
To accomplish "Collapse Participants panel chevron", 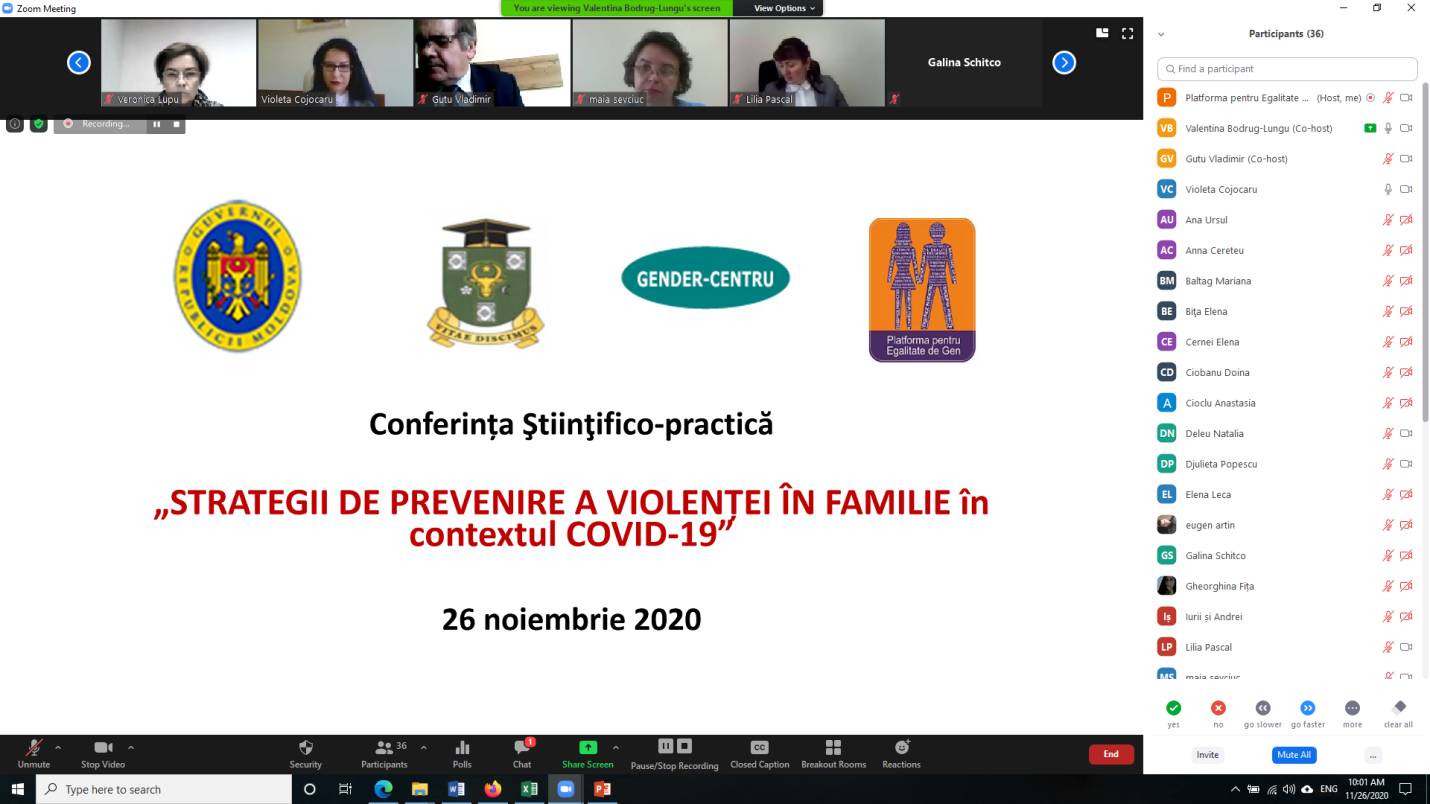I will pos(1161,34).
